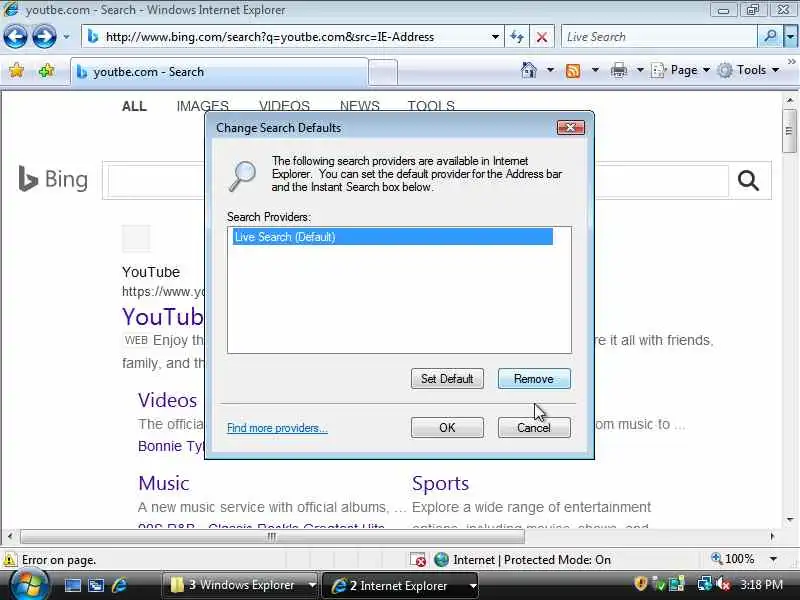Open the Windows Start orb

pyautogui.click(x=28, y=585)
